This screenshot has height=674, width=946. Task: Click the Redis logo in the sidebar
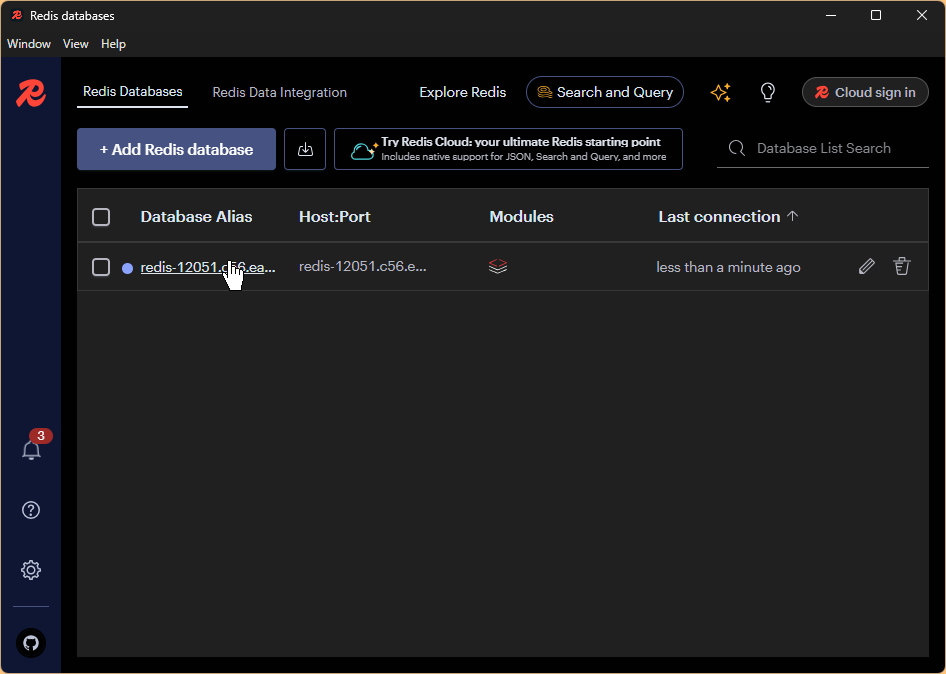pos(31,94)
